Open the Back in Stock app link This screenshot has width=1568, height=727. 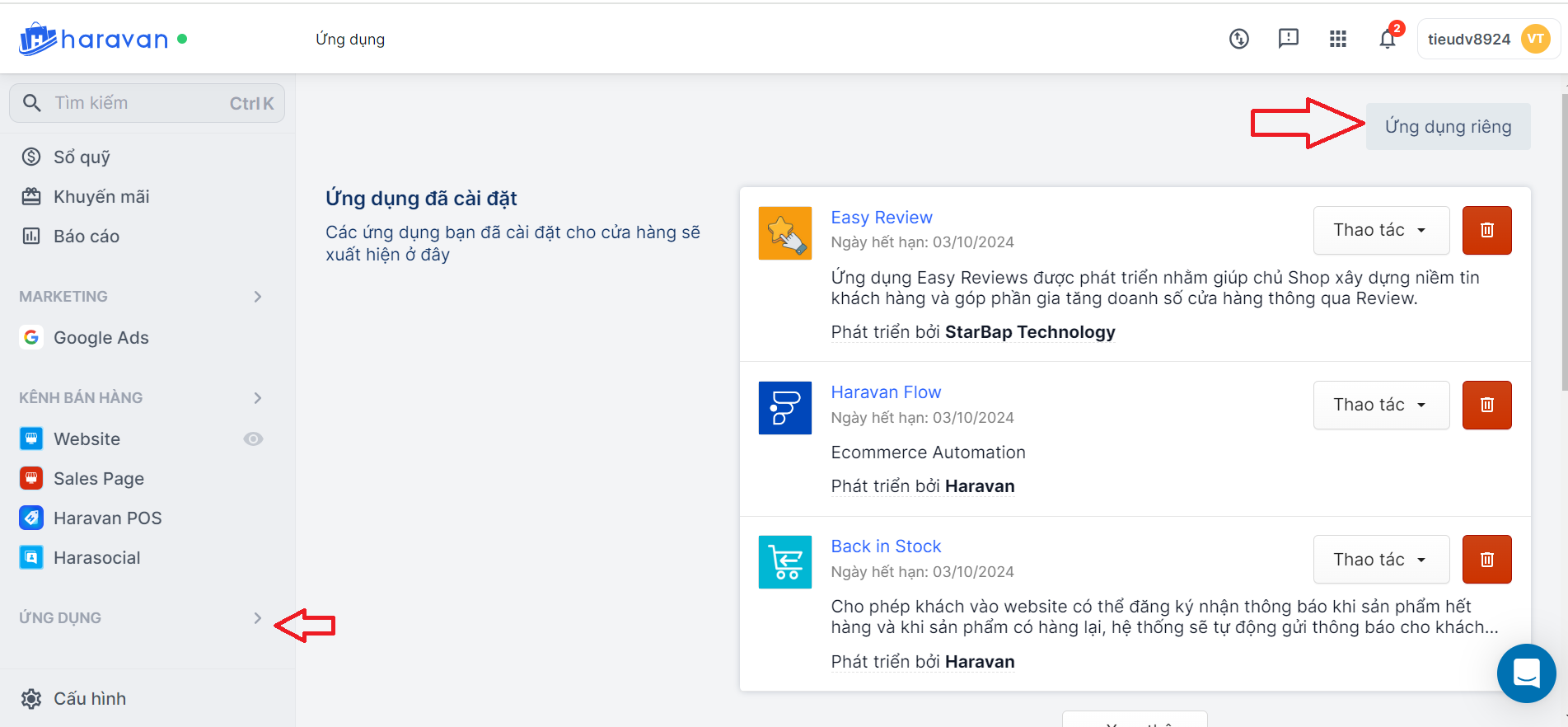(886, 546)
